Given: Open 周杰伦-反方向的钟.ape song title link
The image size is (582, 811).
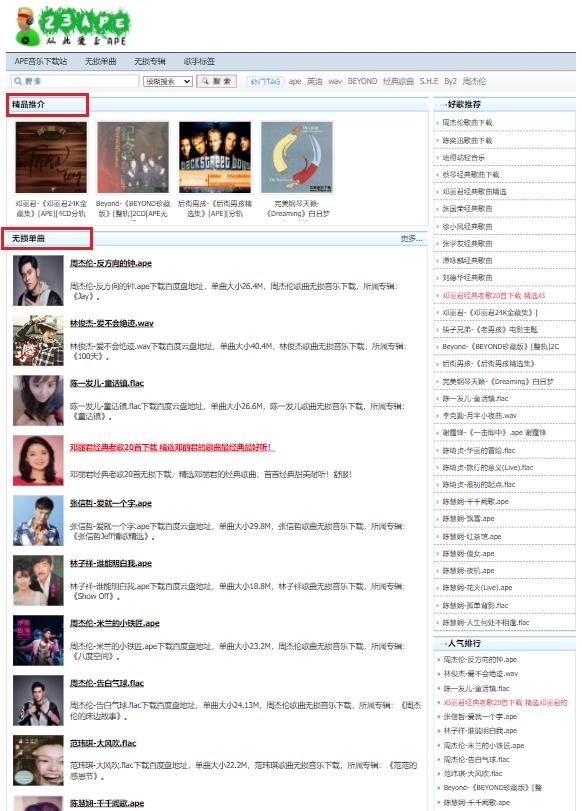Looking at the screenshot, I should [x=111, y=263].
